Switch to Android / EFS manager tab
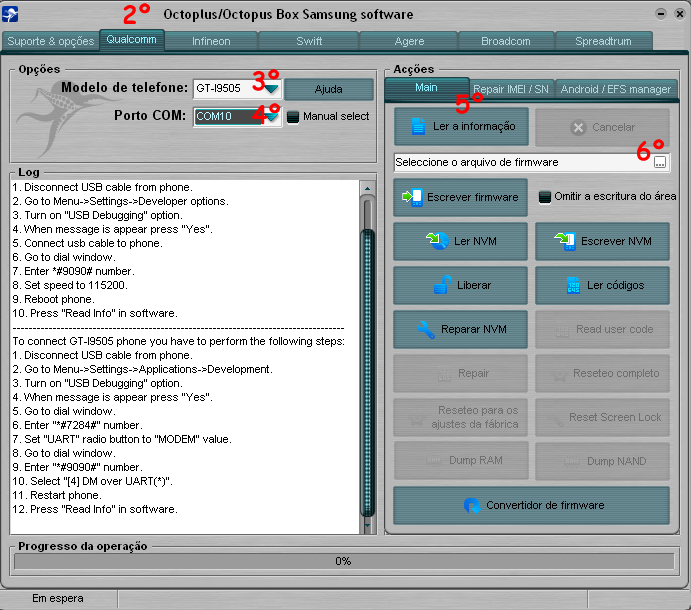691x610 pixels. pyautogui.click(x=616, y=89)
